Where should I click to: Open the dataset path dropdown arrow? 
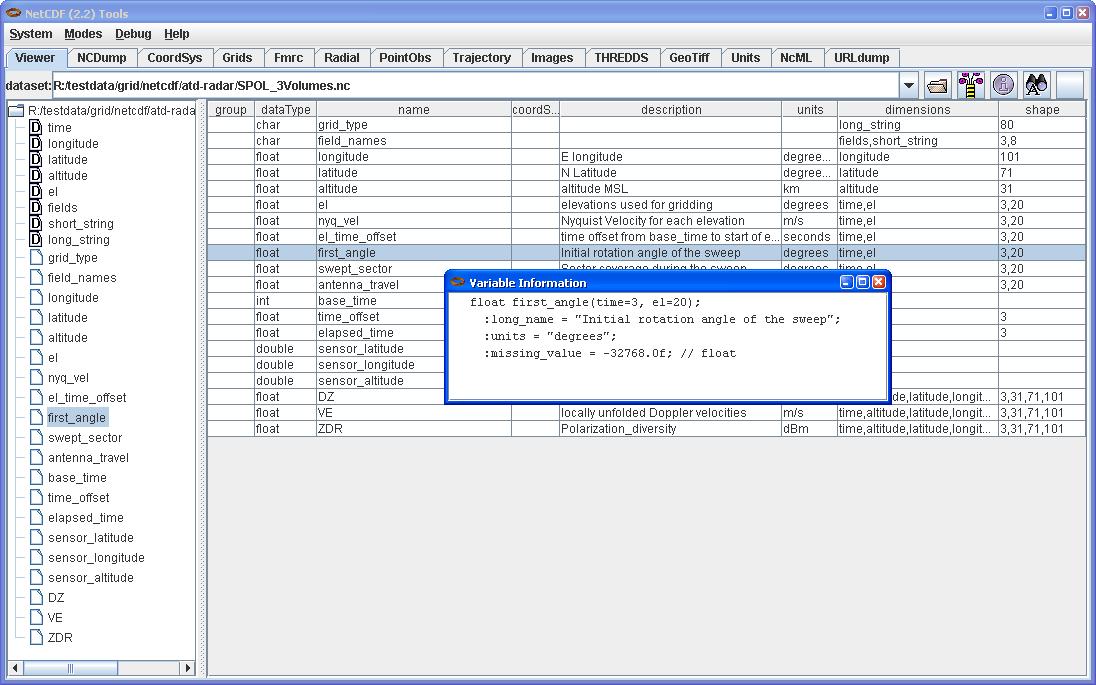coord(908,86)
